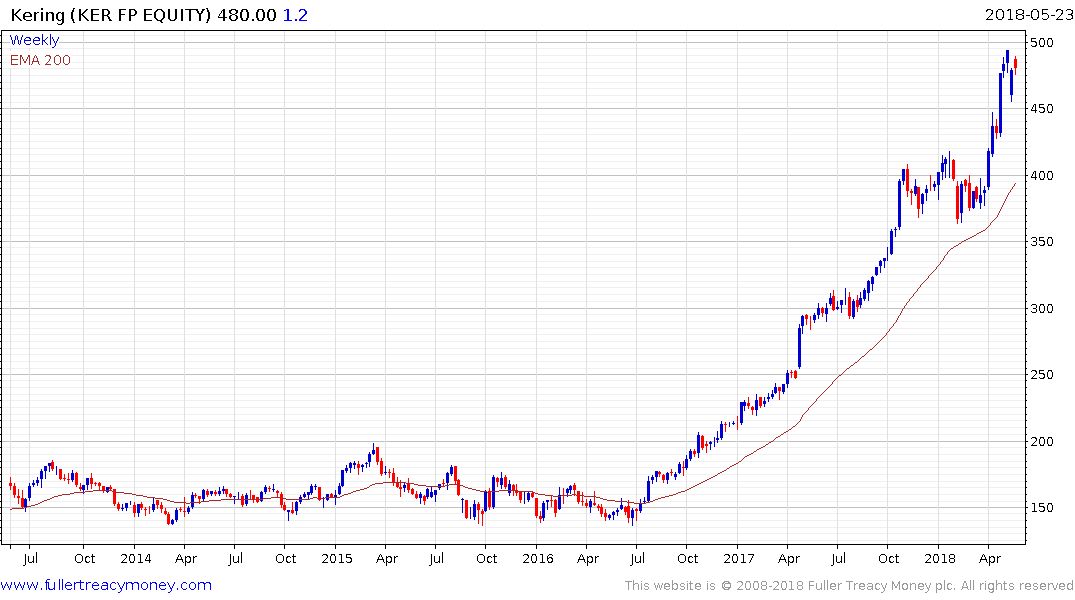This screenshot has height=600, width=1075.
Task: Select the 250 price axis label
Action: pos(1041,374)
